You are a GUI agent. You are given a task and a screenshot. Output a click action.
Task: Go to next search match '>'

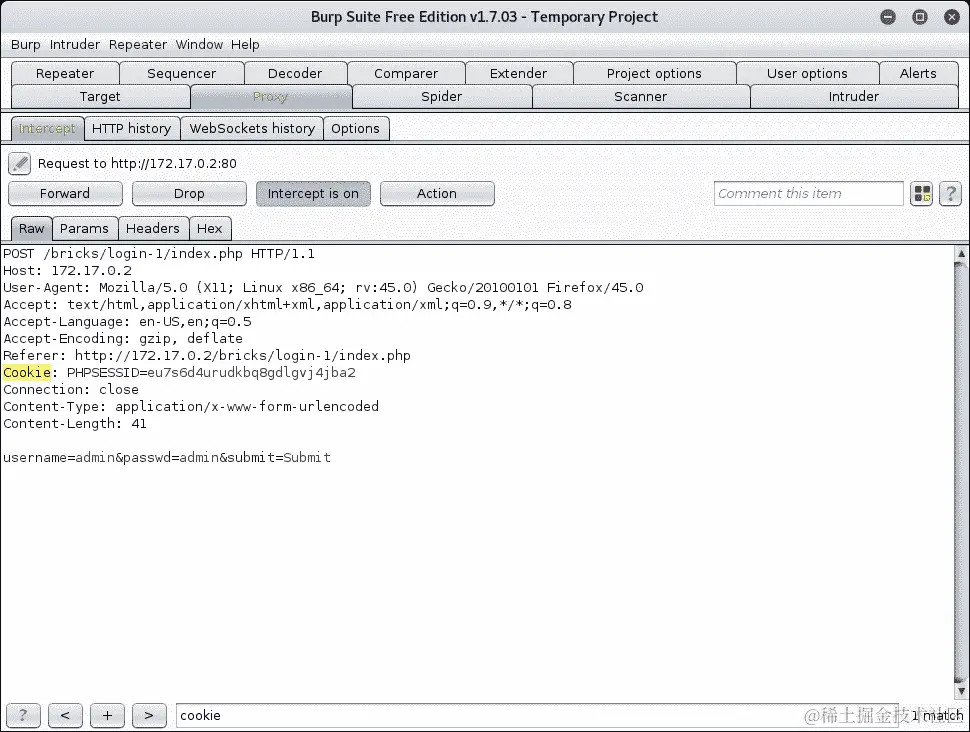[x=149, y=715]
